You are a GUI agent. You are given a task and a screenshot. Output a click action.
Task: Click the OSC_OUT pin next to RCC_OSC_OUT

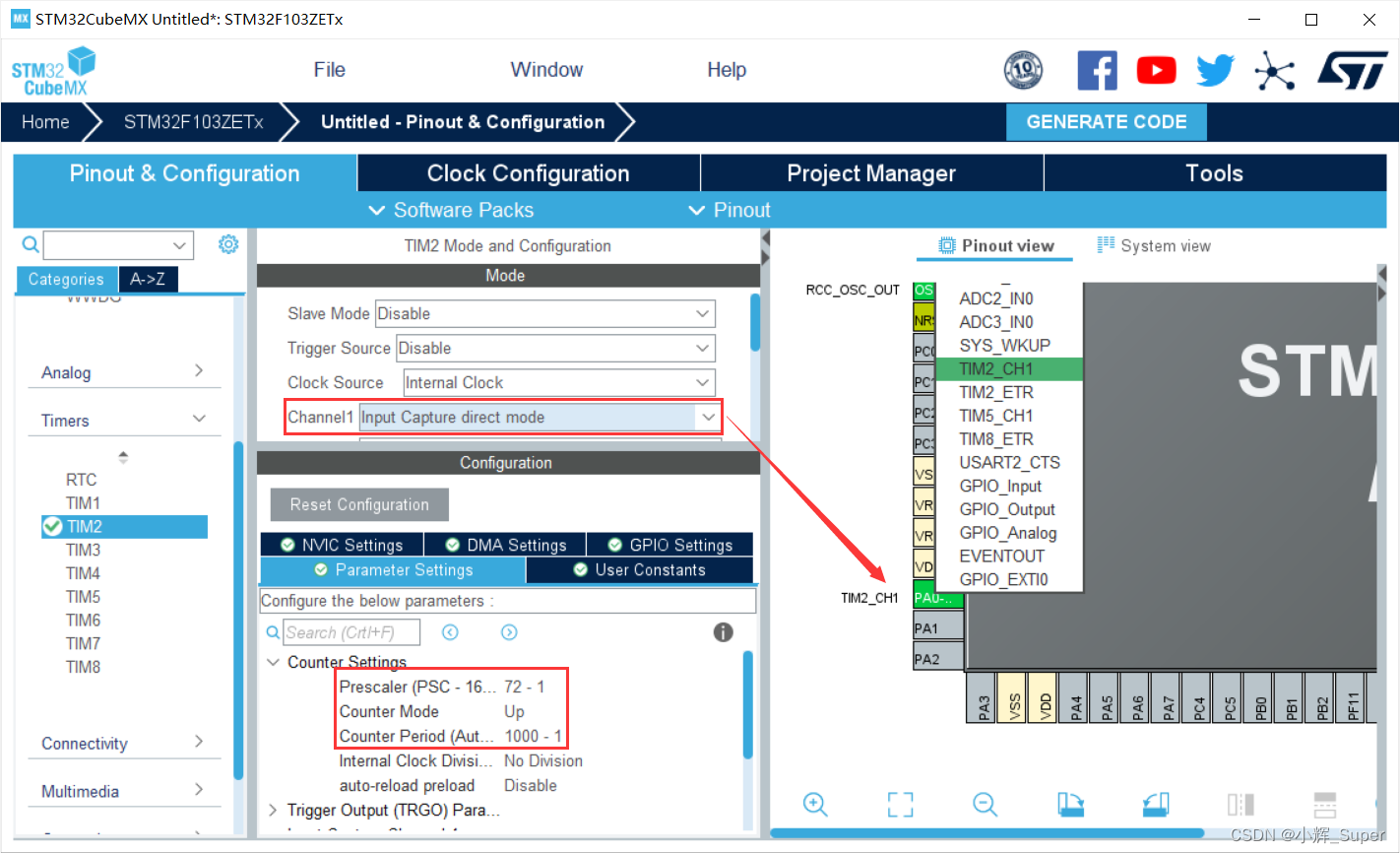pos(923,290)
